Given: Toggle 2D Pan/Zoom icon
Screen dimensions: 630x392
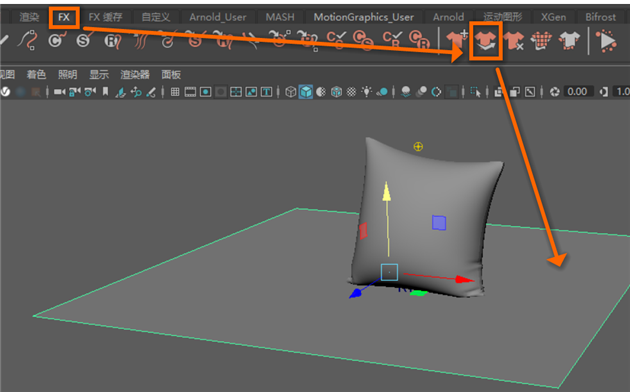Looking at the screenshot, I should click(x=136, y=92).
